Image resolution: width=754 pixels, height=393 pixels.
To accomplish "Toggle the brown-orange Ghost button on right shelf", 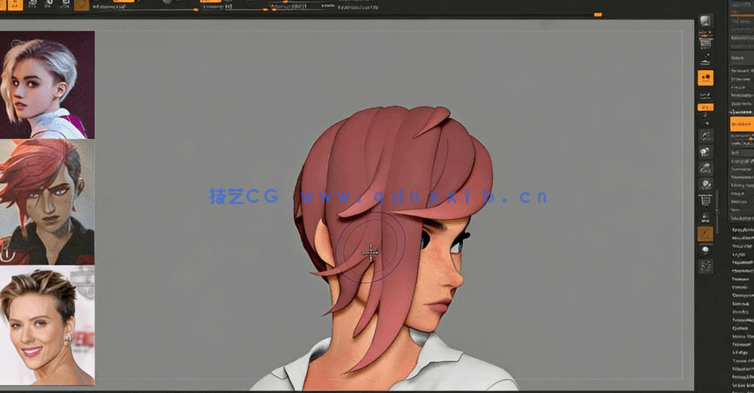I will coord(705,234).
